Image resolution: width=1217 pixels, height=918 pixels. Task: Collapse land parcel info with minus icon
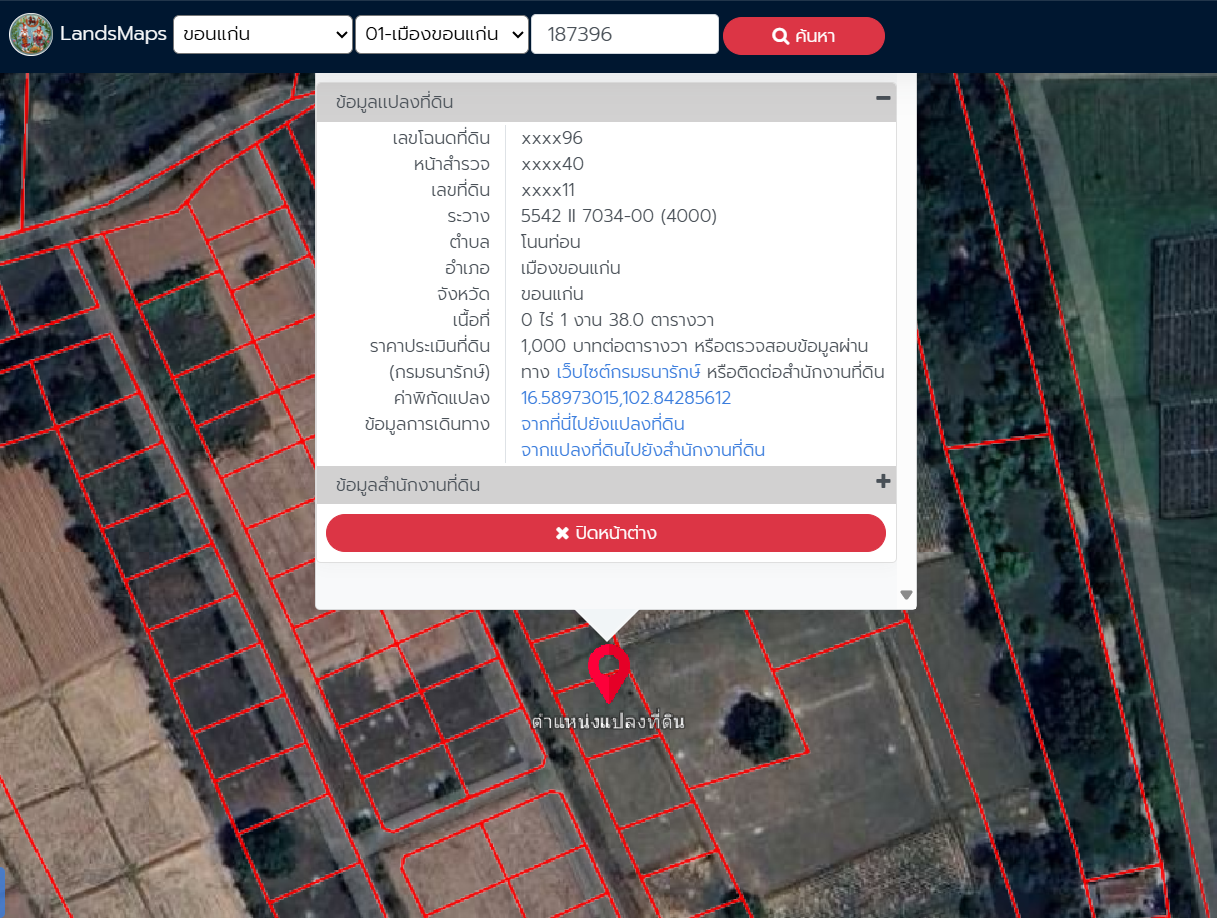(x=882, y=98)
